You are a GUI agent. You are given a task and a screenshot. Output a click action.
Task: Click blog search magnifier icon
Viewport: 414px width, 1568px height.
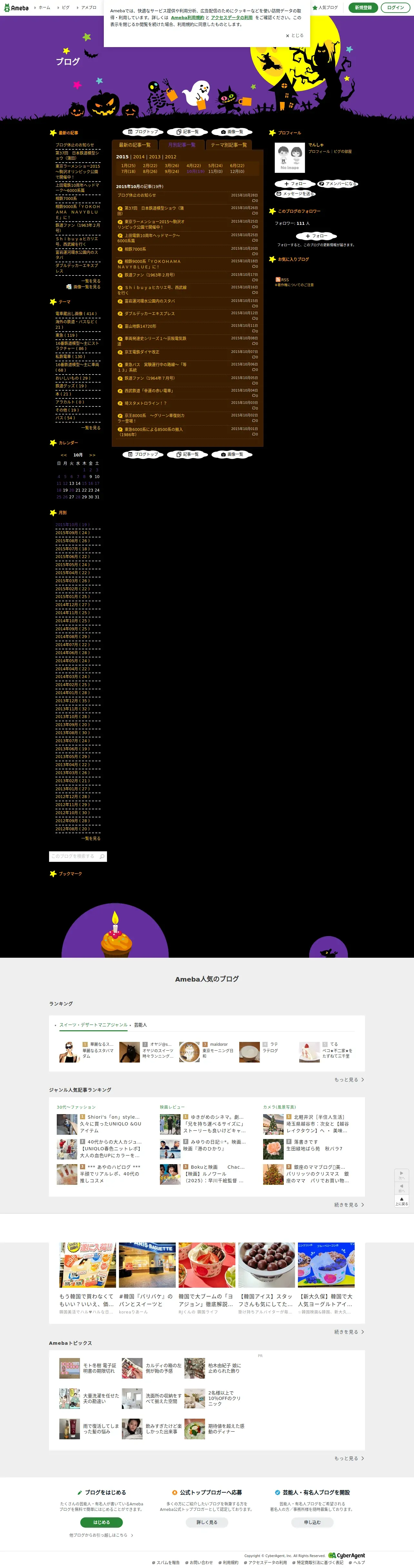pyautogui.click(x=102, y=856)
